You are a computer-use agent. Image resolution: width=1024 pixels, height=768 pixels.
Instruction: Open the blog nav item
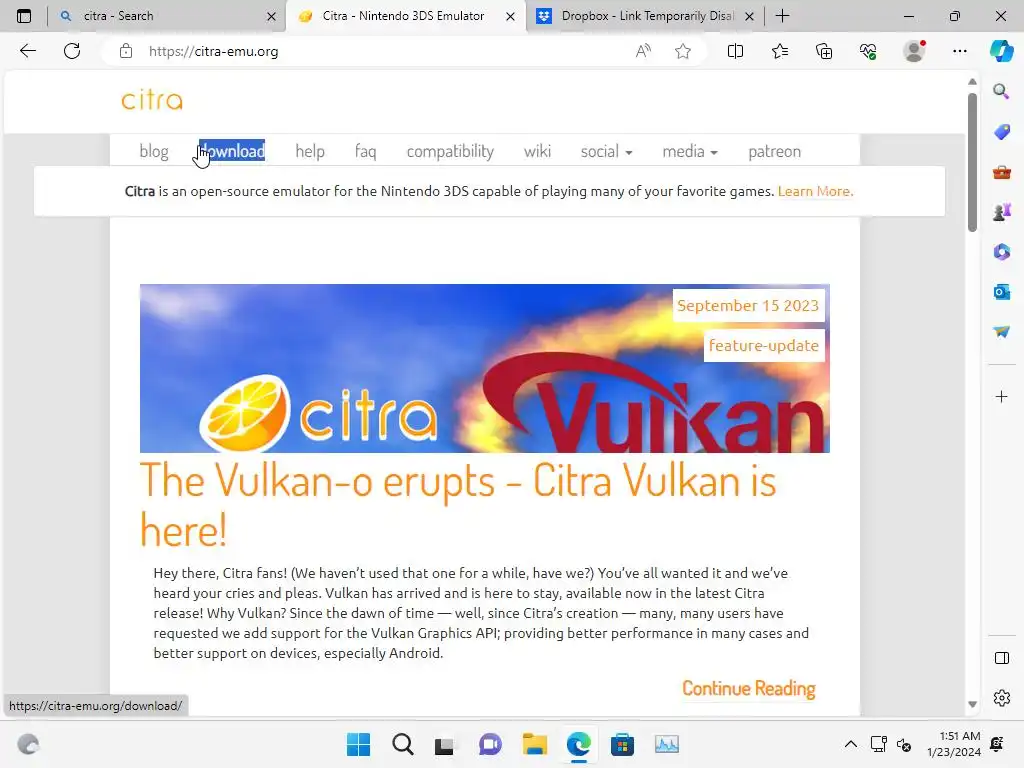pyautogui.click(x=153, y=151)
